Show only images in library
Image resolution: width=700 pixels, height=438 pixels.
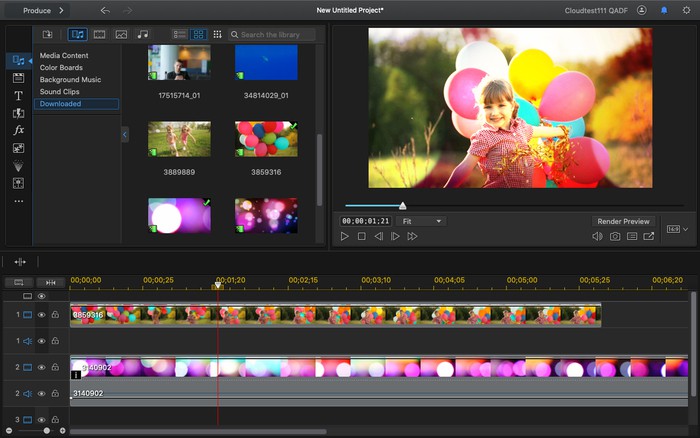121,34
